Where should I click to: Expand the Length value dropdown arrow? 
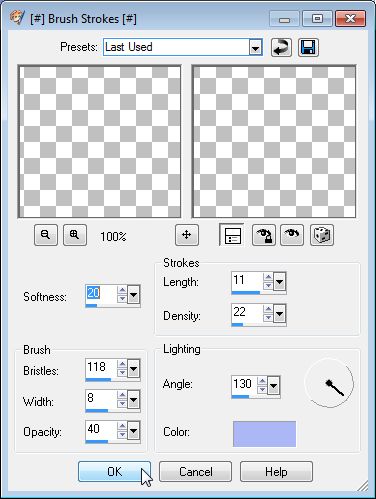tap(279, 282)
